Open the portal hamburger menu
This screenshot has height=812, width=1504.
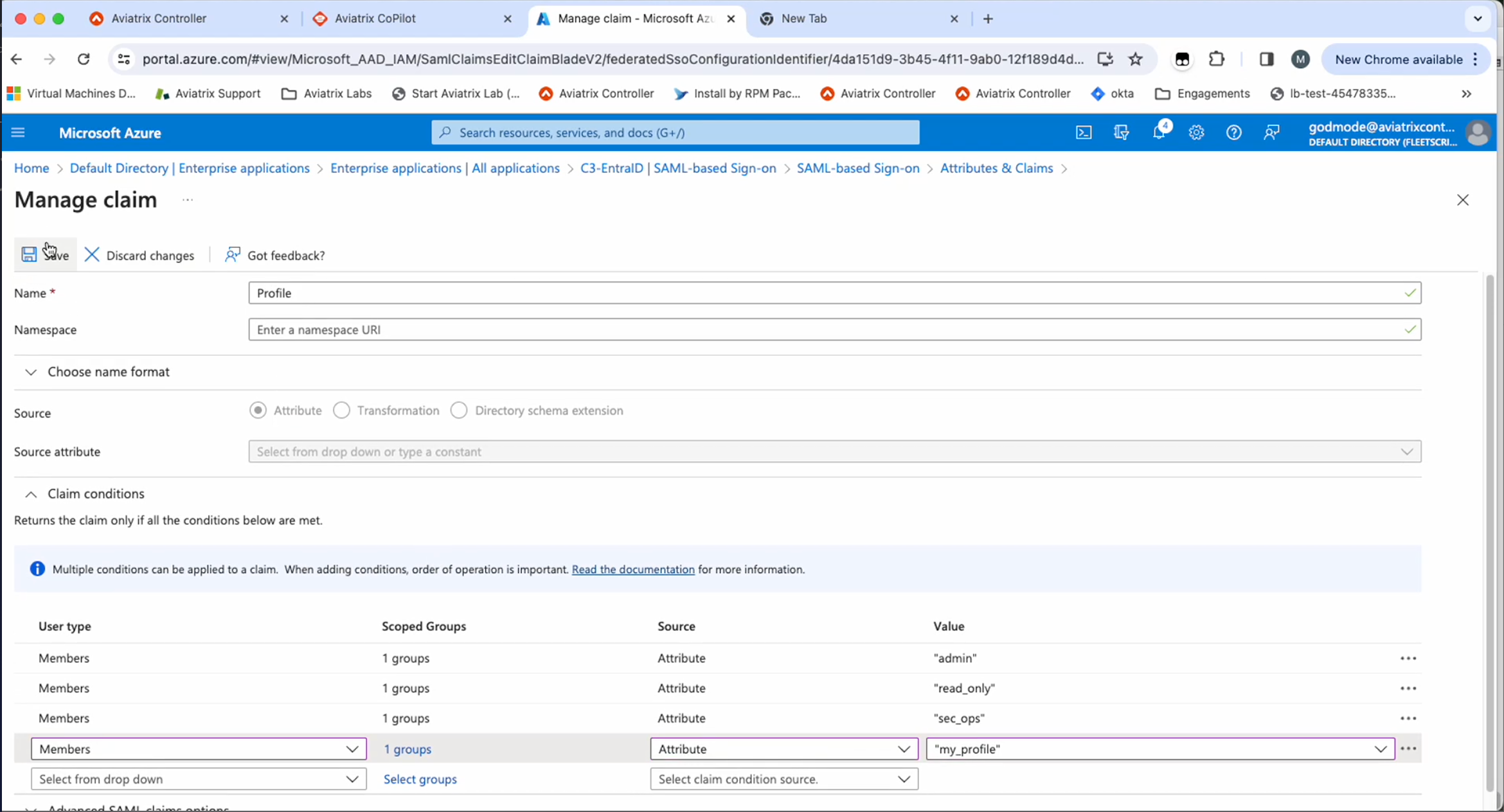[17, 132]
